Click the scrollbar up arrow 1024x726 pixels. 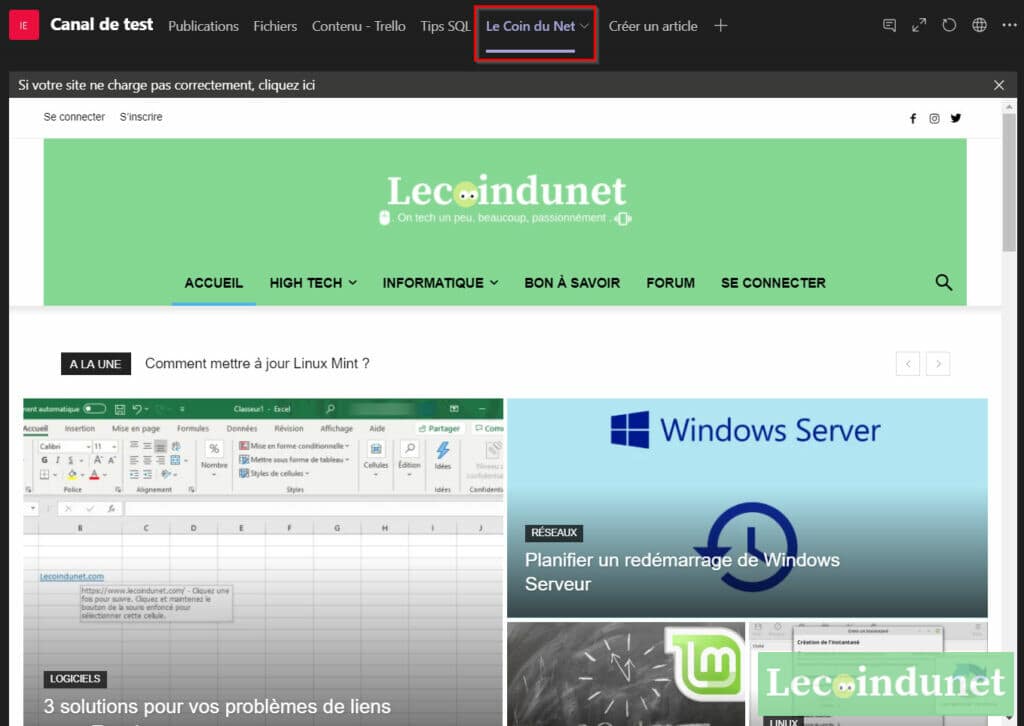coord(1009,106)
